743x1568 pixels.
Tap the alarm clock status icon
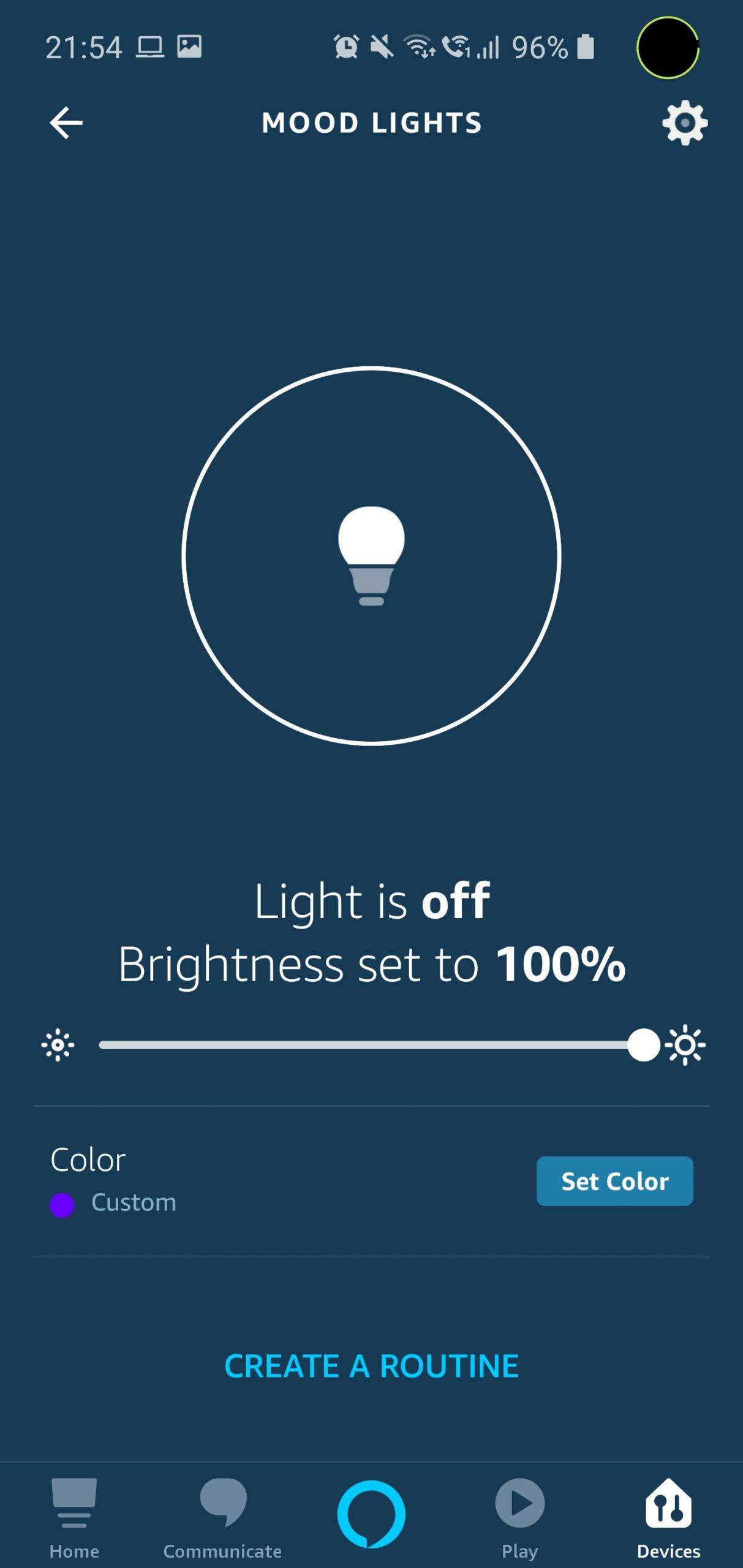(346, 47)
